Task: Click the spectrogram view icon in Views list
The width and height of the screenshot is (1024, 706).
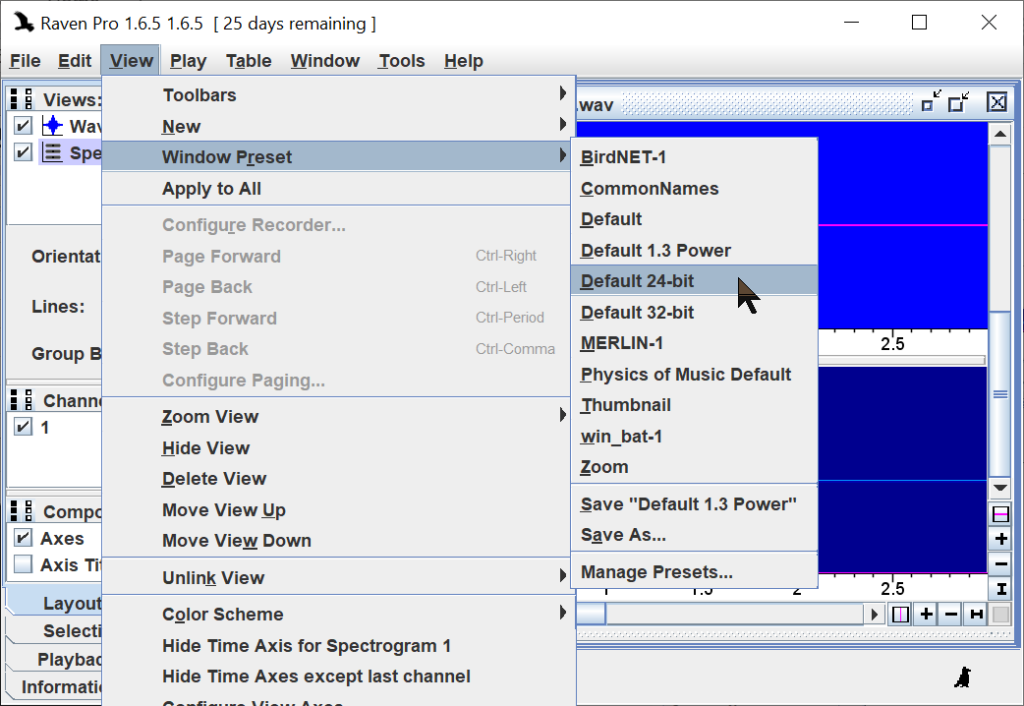Action: click(x=52, y=153)
